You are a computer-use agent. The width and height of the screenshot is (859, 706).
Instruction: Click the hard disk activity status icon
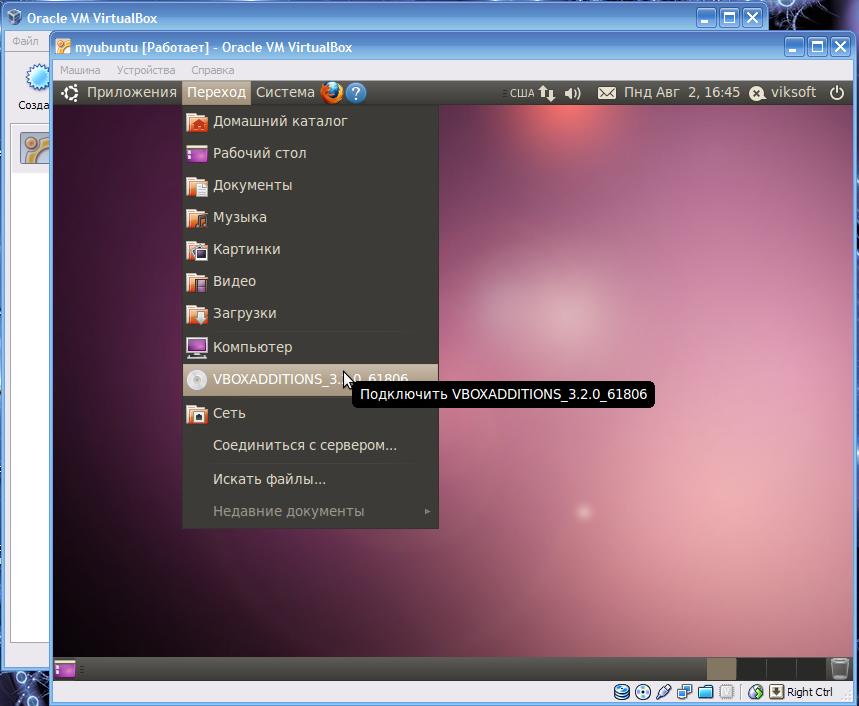click(x=622, y=692)
